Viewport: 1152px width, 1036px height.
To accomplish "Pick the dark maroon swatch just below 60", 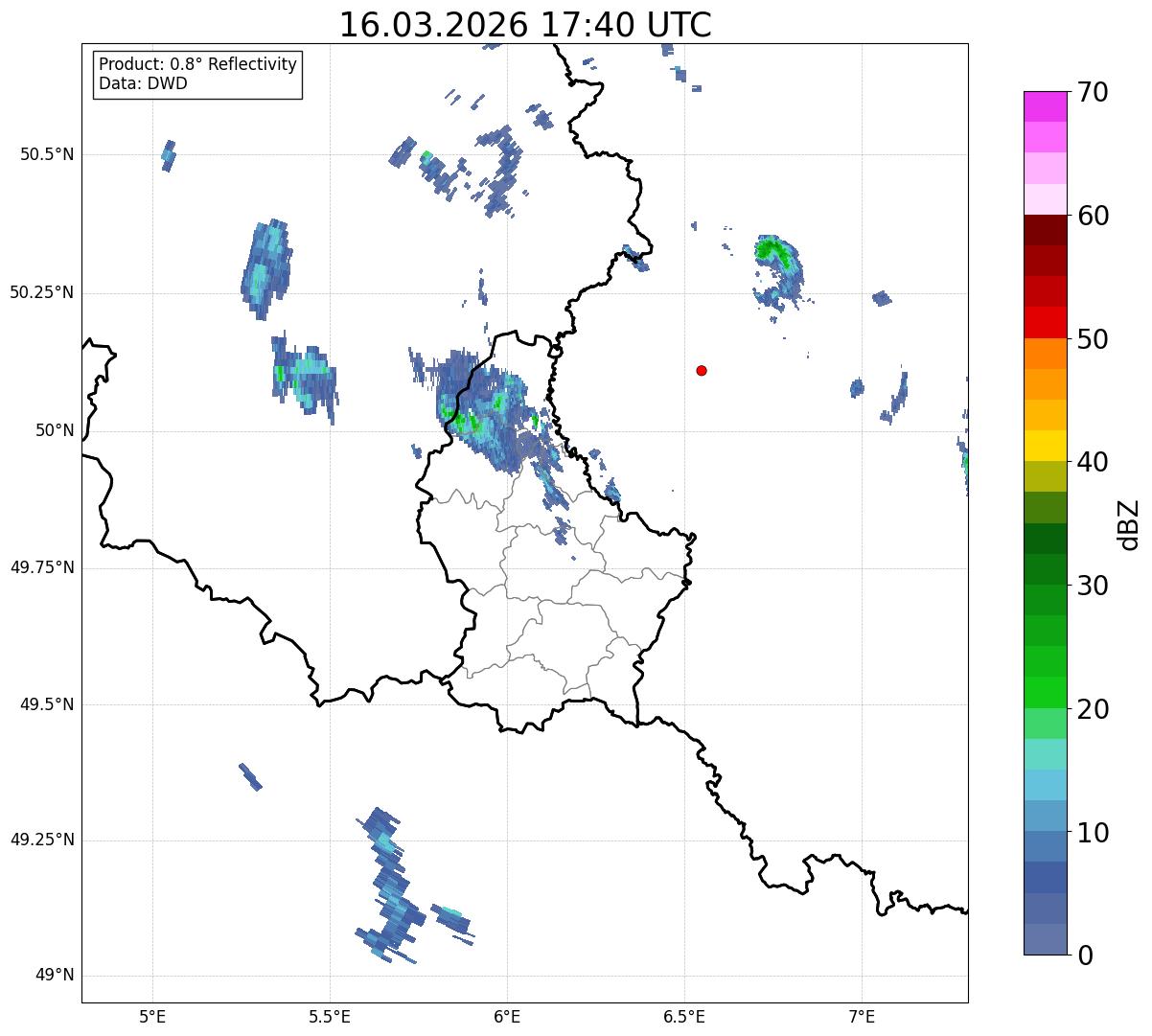I will coord(1045,230).
